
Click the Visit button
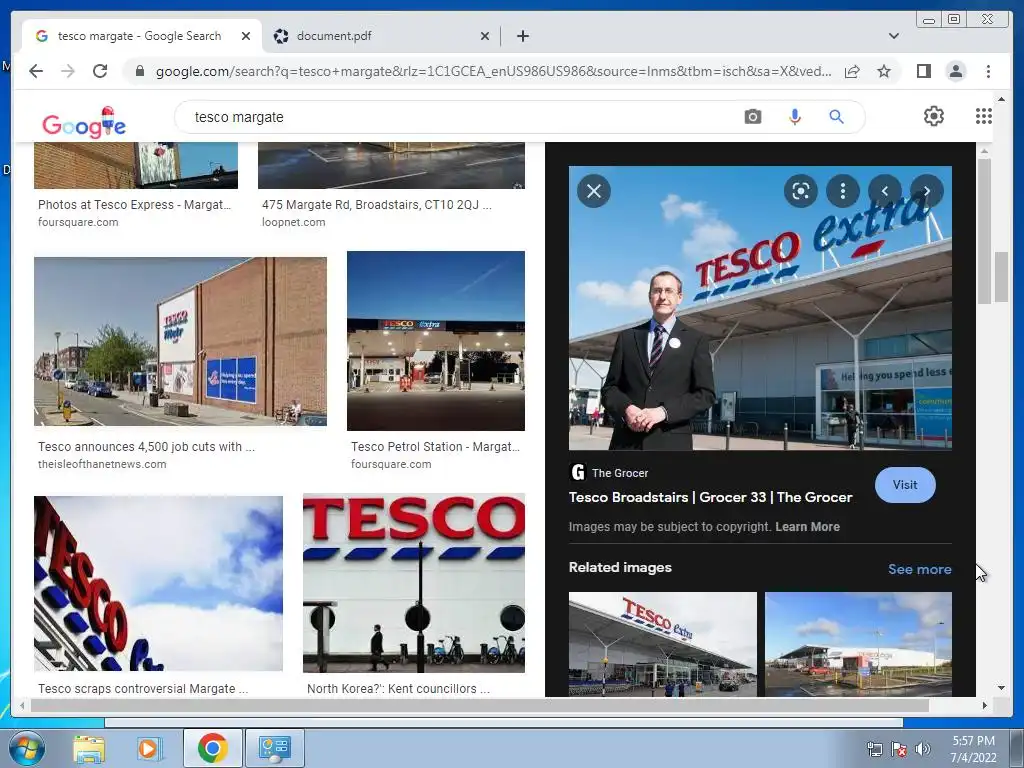pyautogui.click(x=904, y=485)
